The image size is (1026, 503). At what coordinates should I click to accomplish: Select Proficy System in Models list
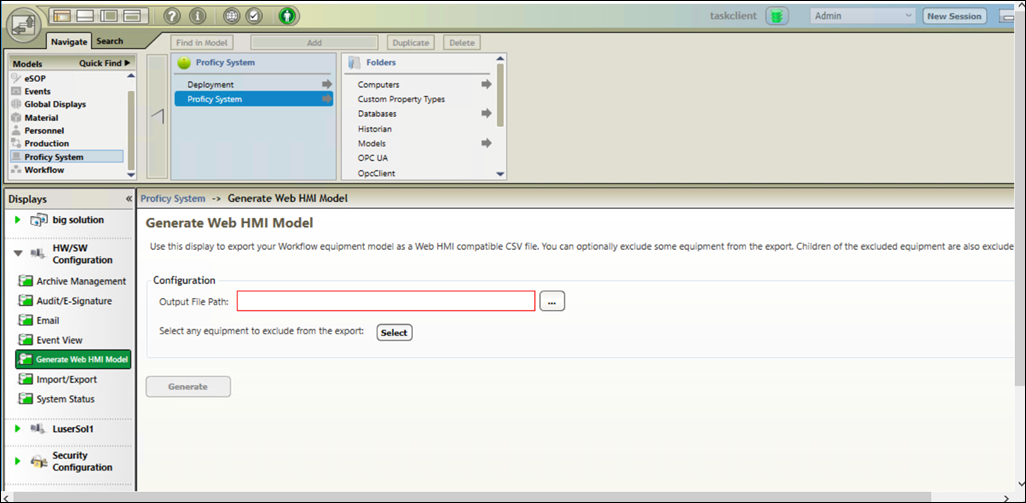point(66,157)
